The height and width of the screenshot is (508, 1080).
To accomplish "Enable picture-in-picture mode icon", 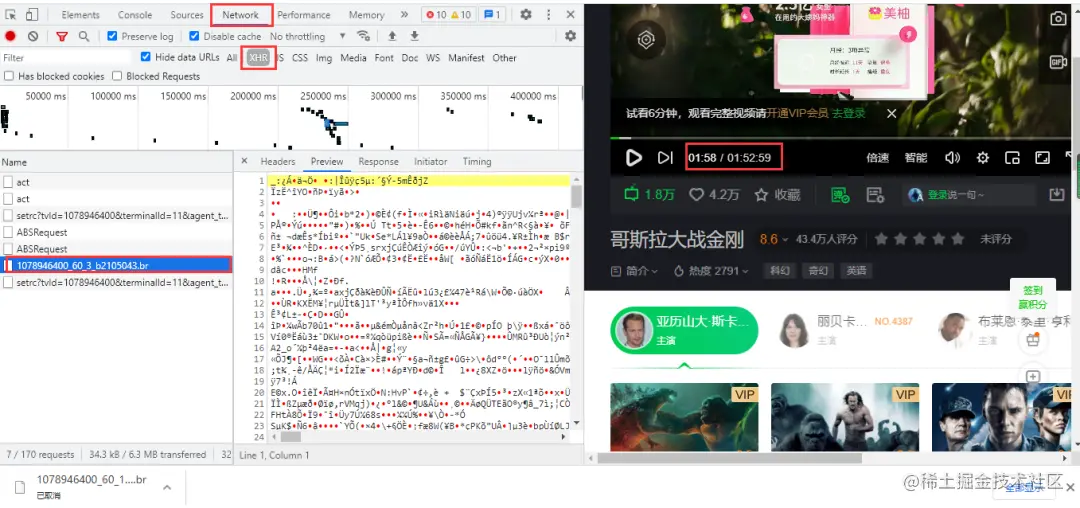I will (1012, 158).
